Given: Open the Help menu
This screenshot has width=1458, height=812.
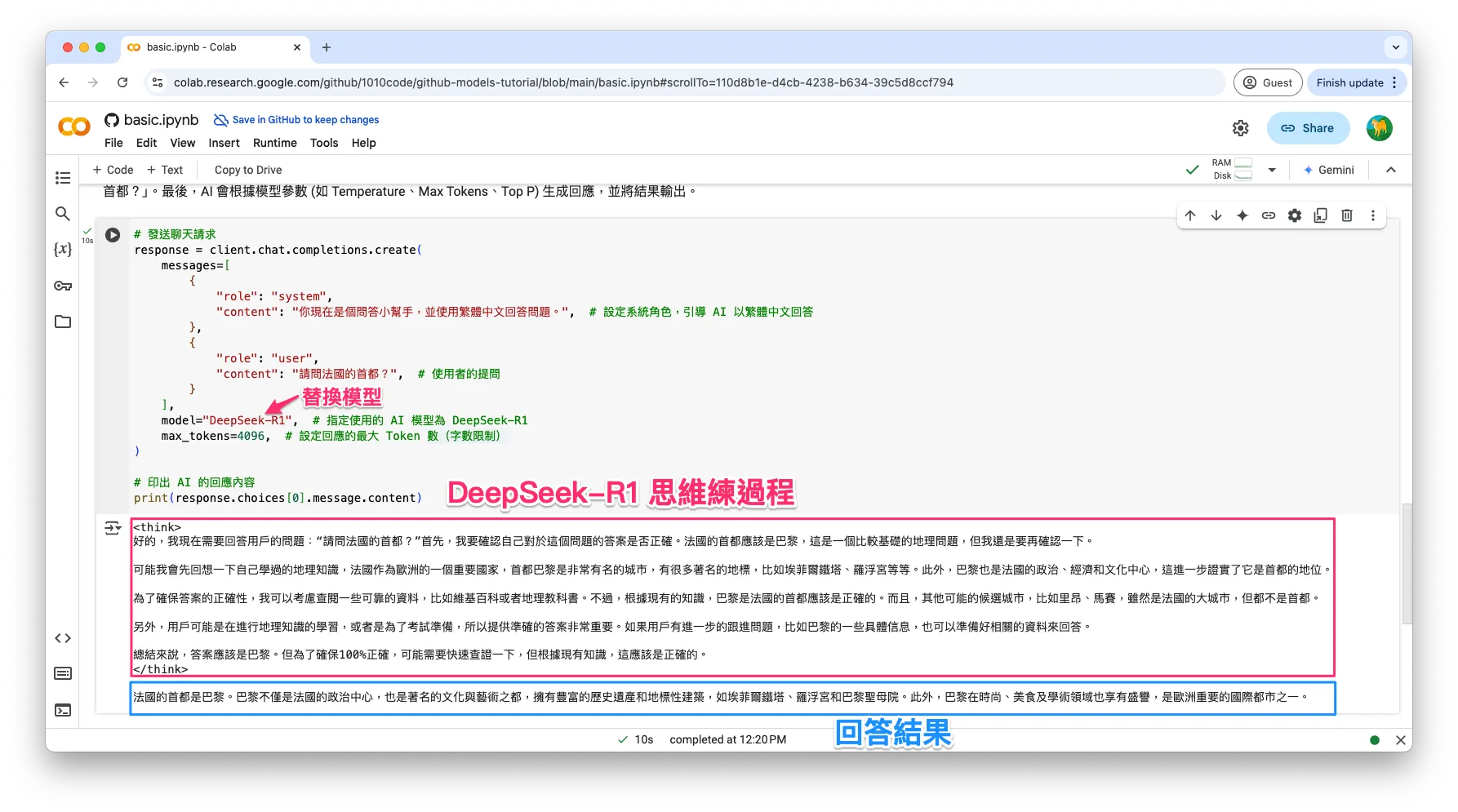Looking at the screenshot, I should (363, 143).
